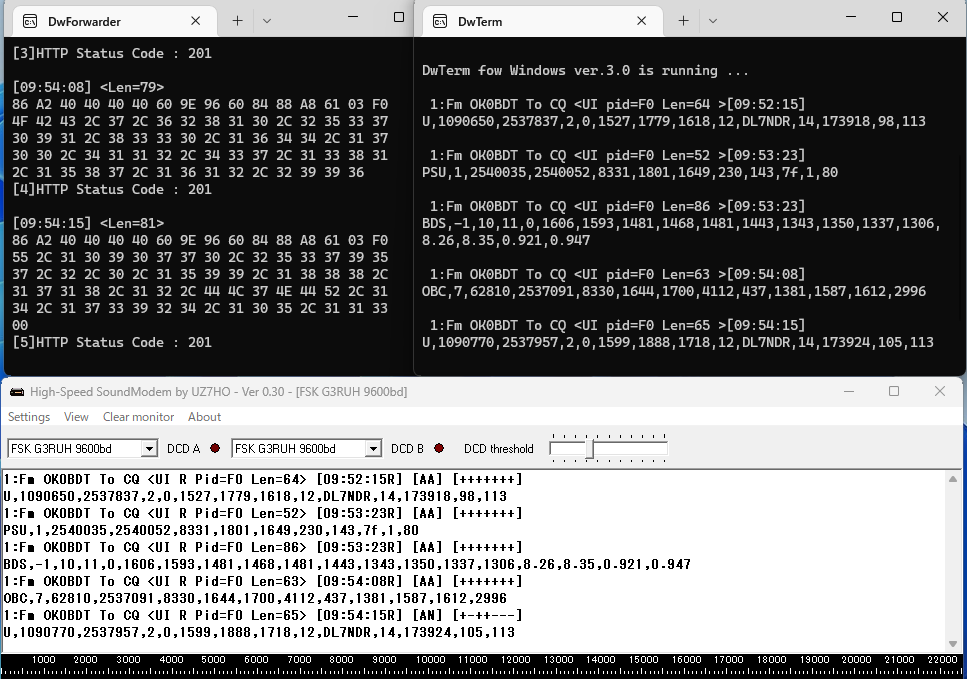Click the DwForwarder tab terminal icon
Screen dimensions: 967x679
click(x=30, y=22)
